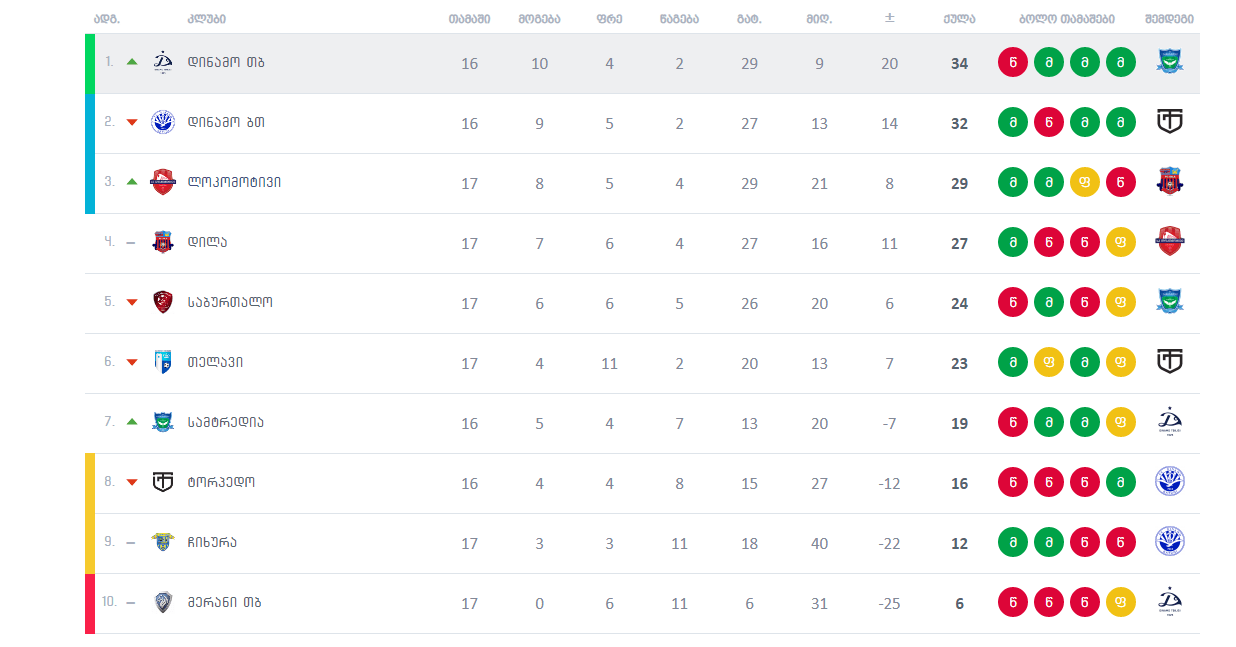Open the სამტრედია club name link
The image size is (1236, 647).
[226, 422]
